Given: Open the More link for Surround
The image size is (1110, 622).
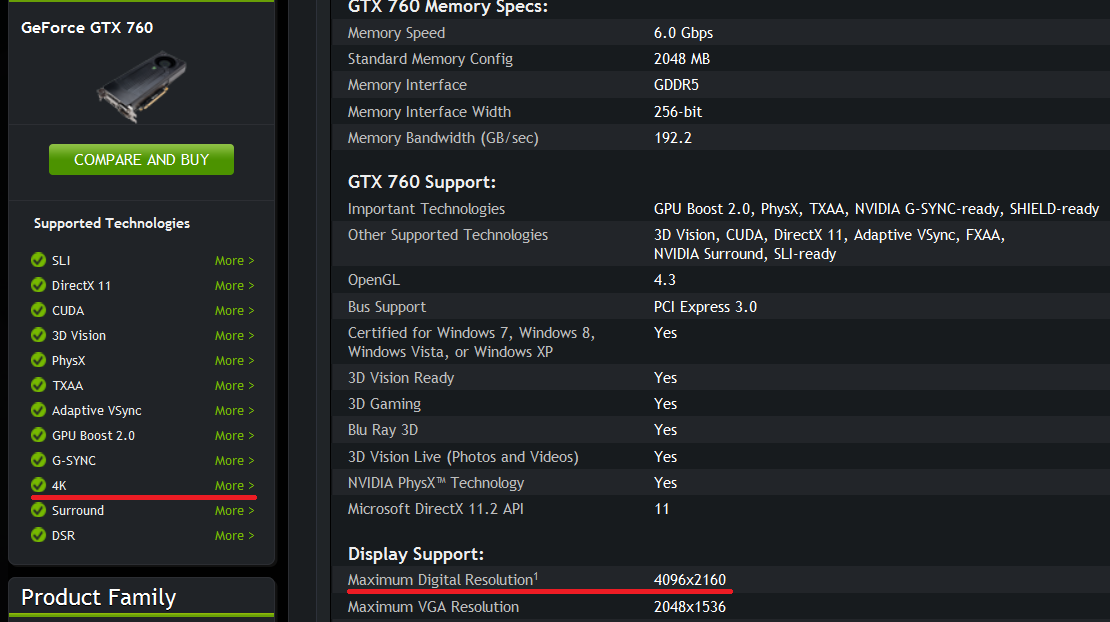Looking at the screenshot, I should point(234,510).
